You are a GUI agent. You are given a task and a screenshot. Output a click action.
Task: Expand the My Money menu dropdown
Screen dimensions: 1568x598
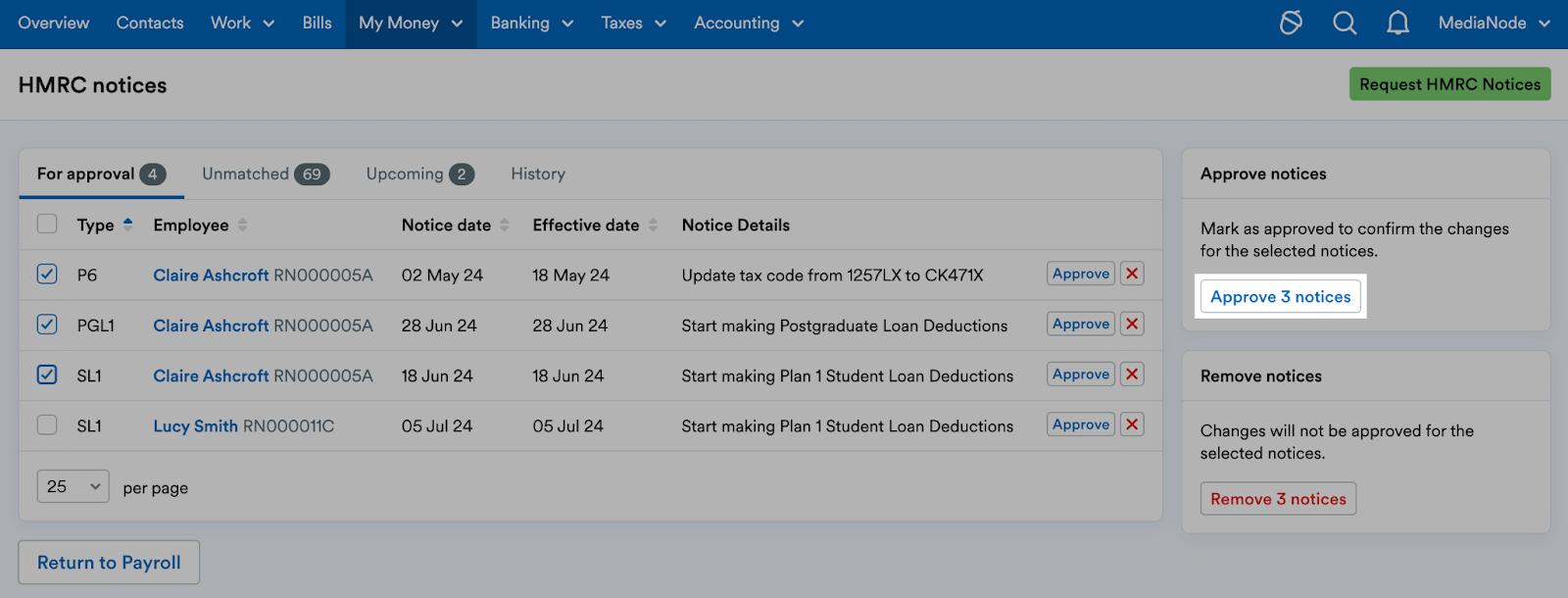coord(411,23)
